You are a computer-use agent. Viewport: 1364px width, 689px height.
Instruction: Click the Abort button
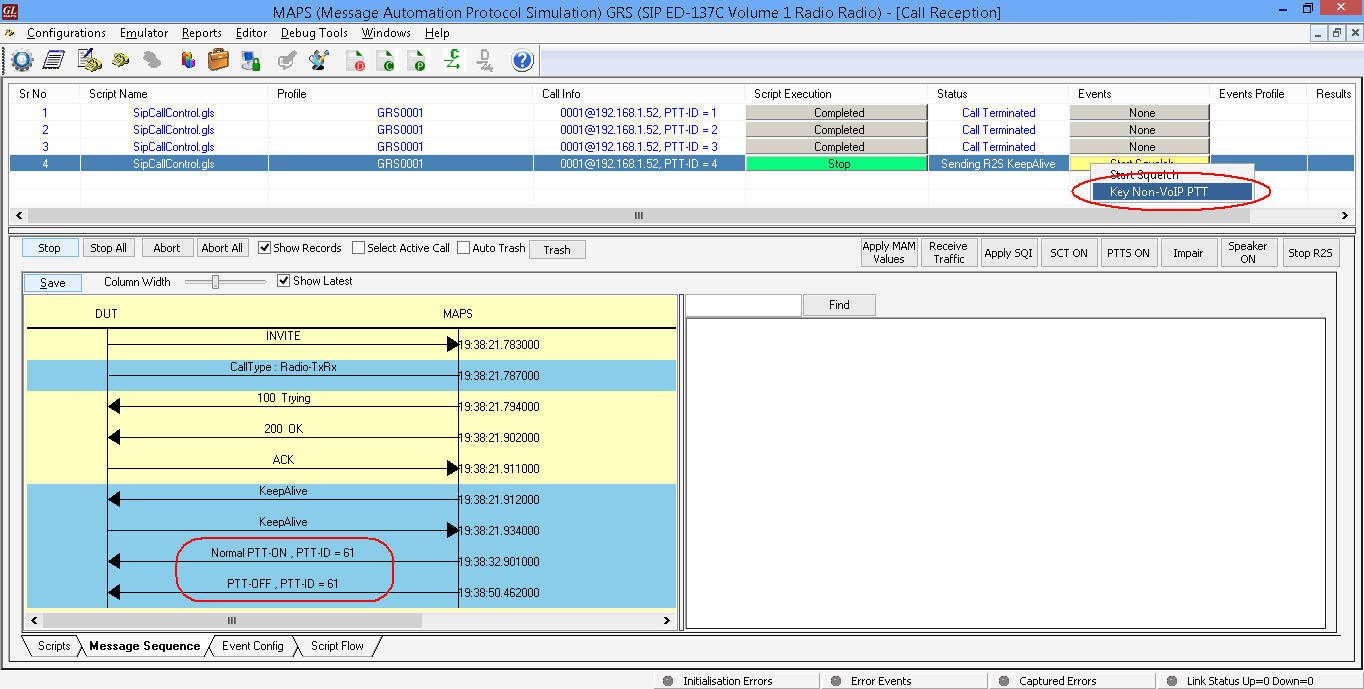pyautogui.click(x=167, y=248)
